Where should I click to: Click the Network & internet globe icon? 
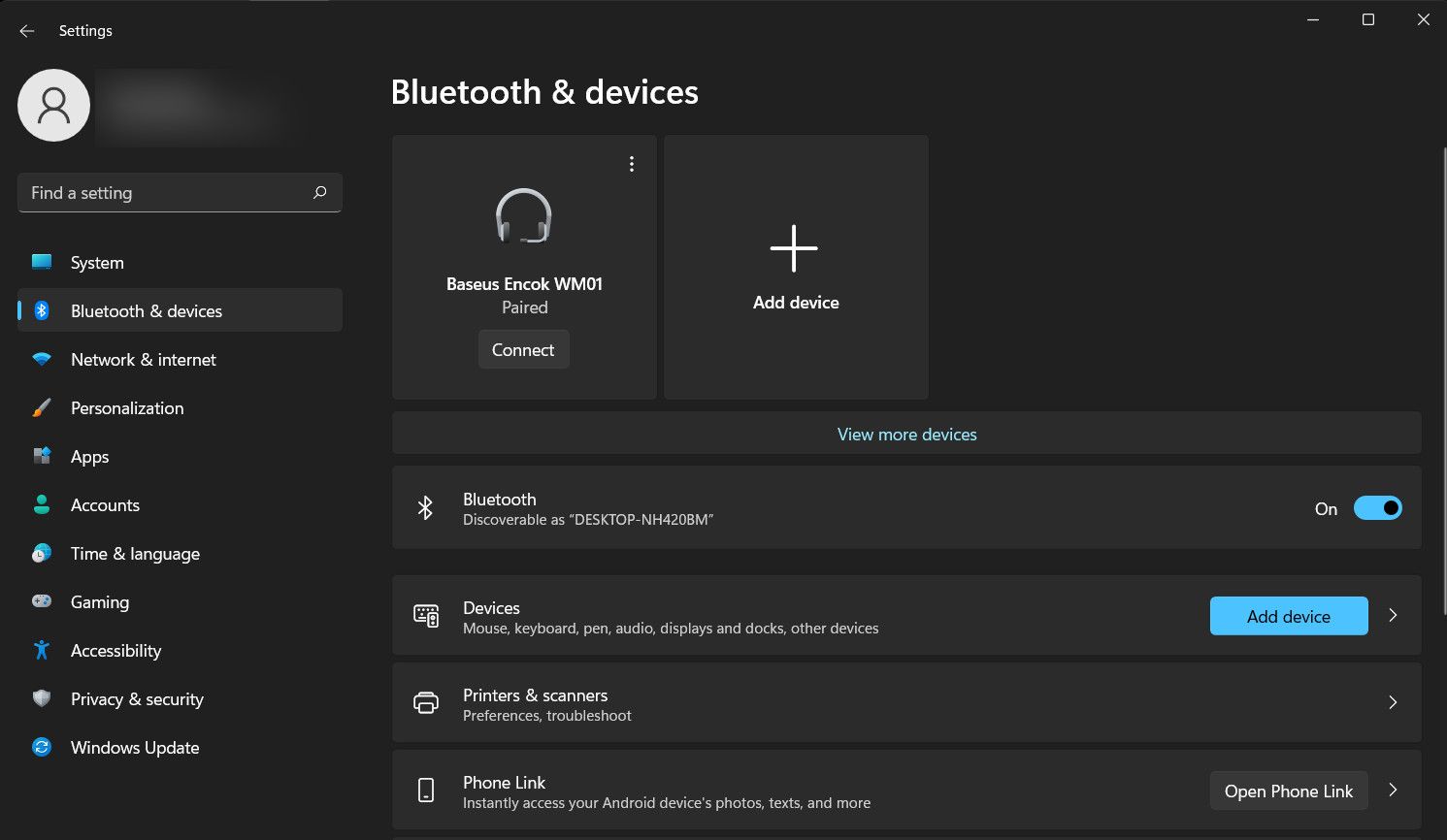[42, 359]
